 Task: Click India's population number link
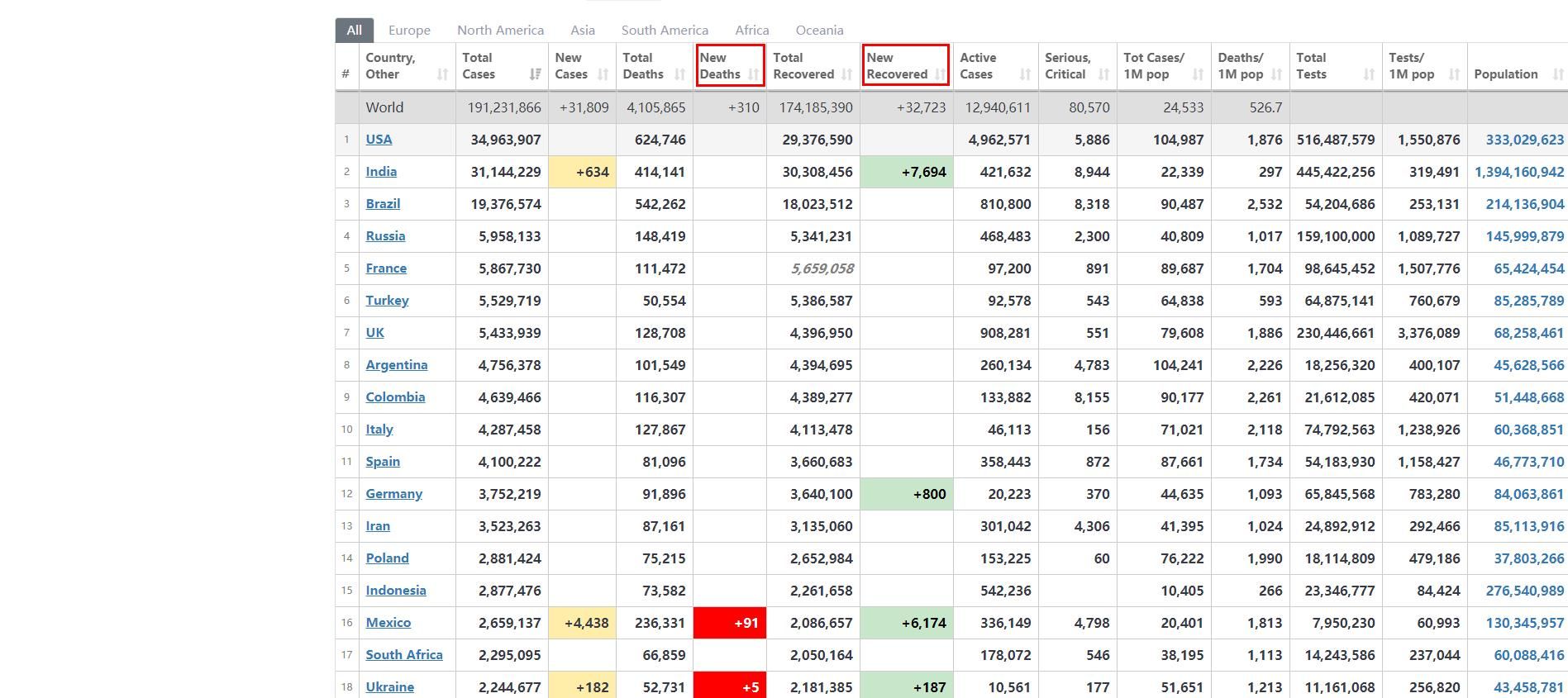point(1518,172)
